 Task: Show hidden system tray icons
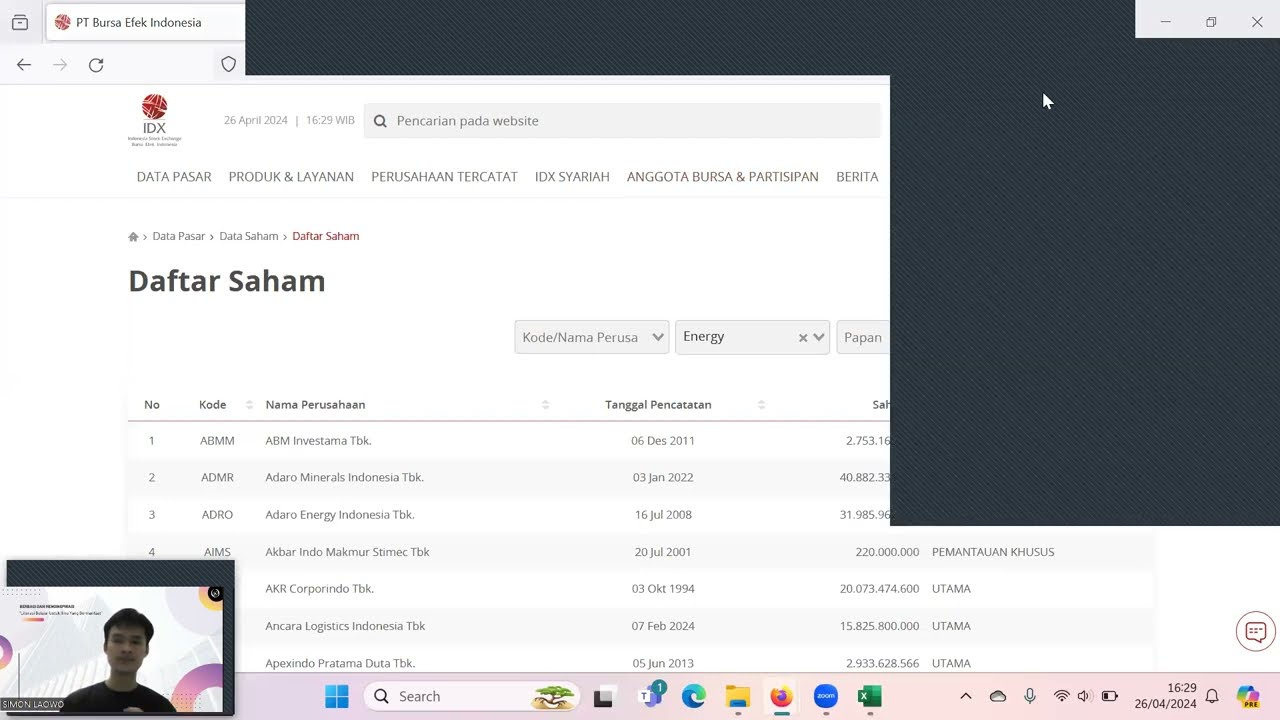pos(965,697)
